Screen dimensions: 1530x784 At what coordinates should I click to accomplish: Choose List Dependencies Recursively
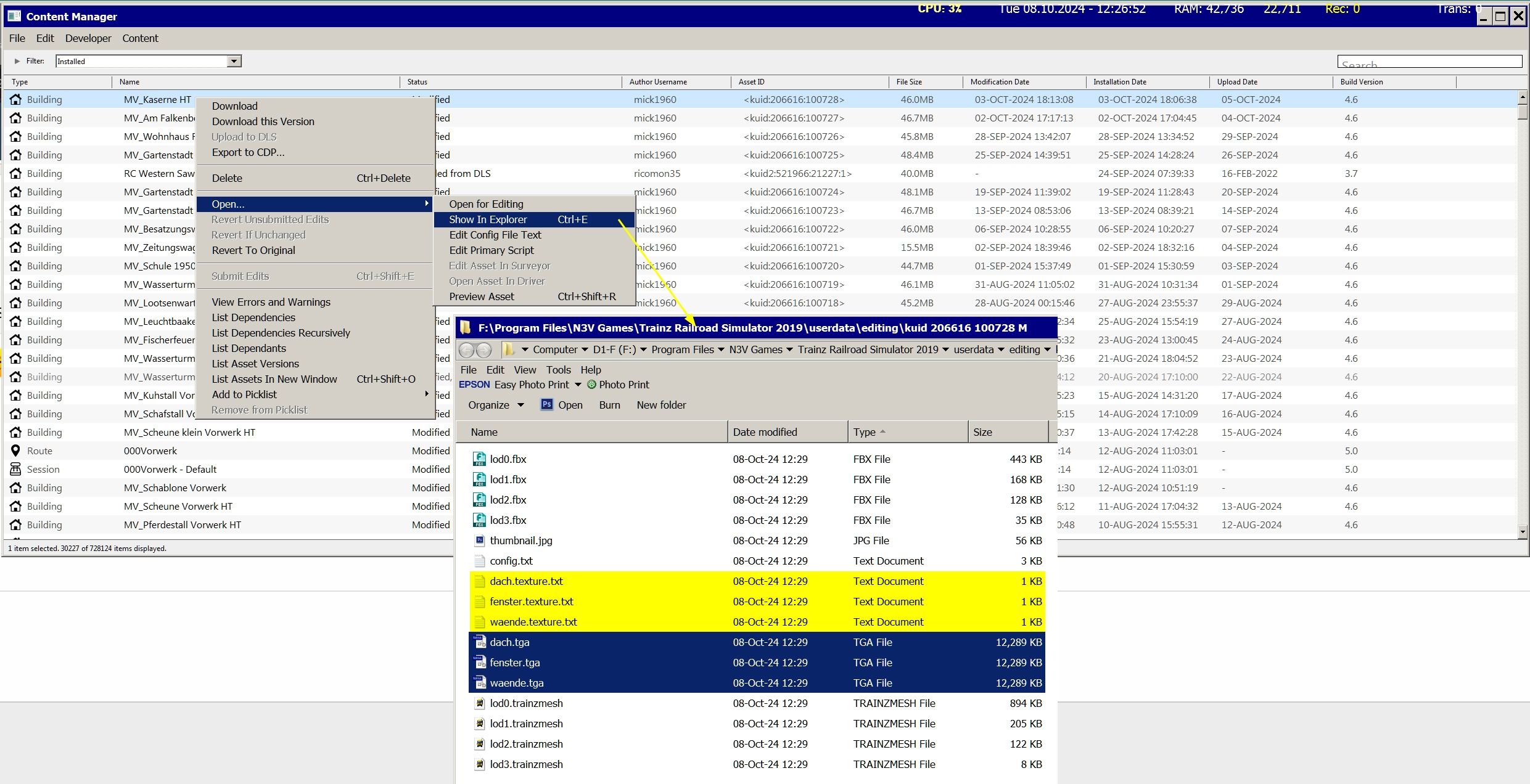[281, 333]
